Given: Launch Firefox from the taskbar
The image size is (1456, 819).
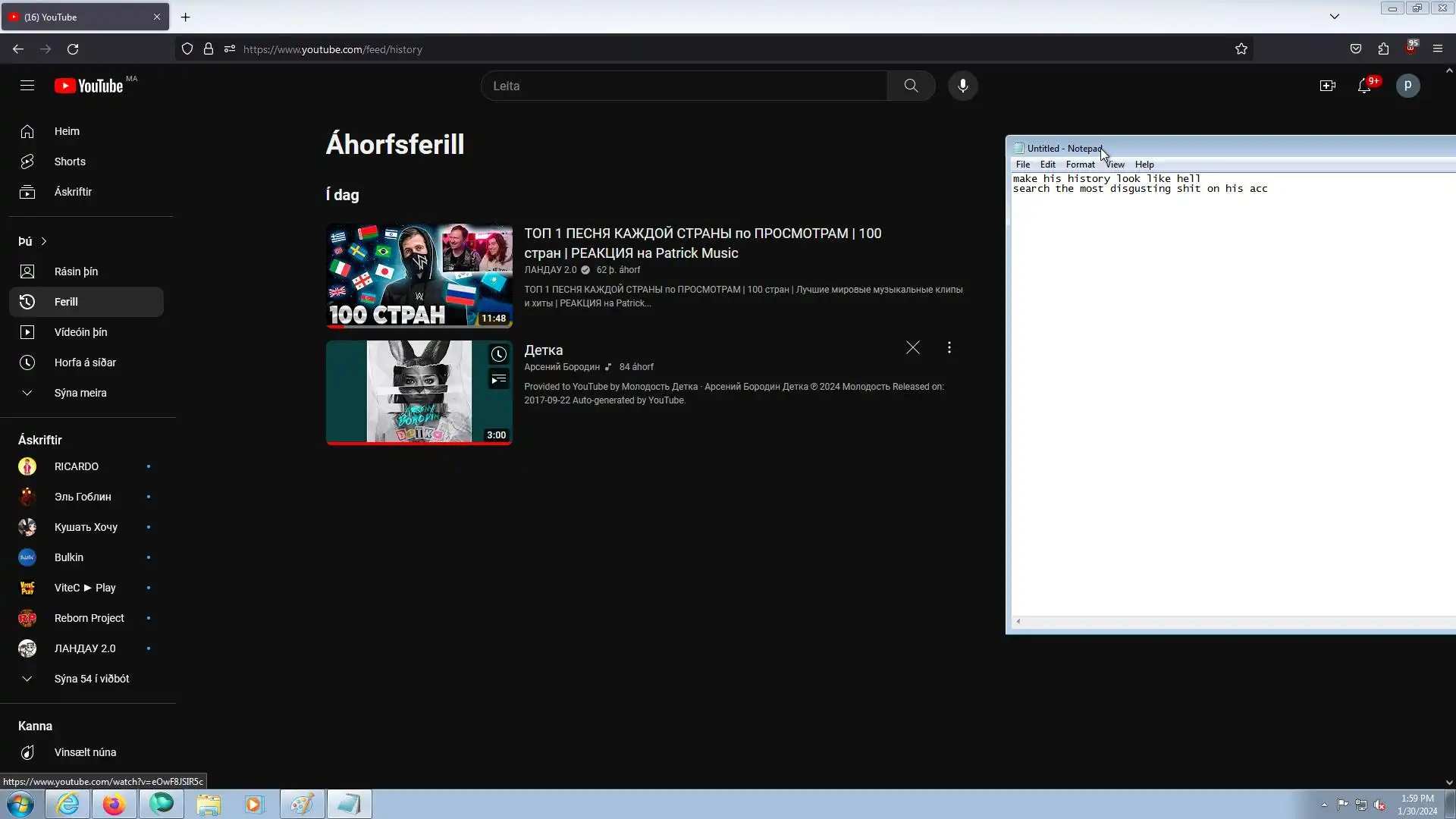Looking at the screenshot, I should tap(114, 804).
